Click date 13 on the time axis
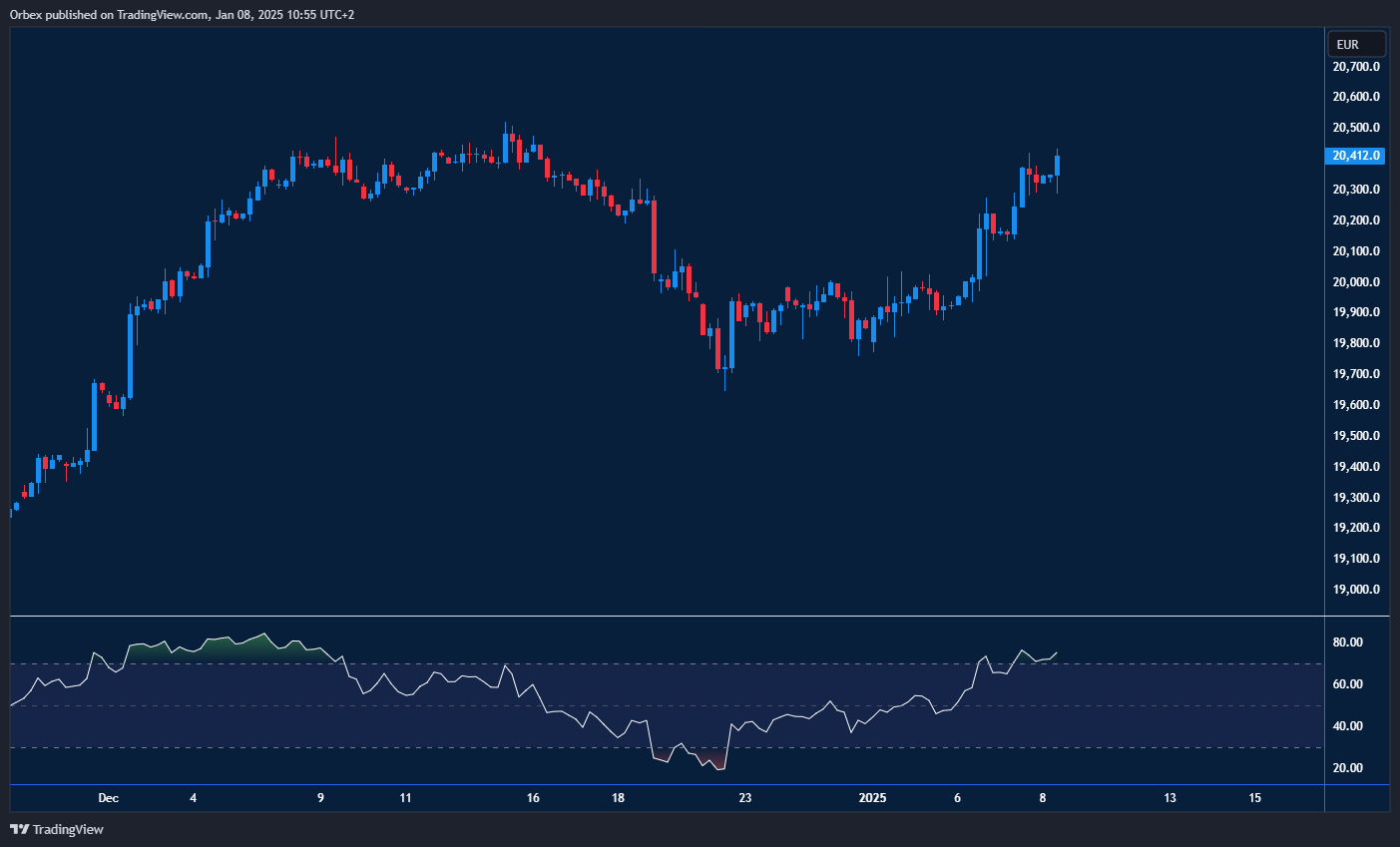Screen dimensions: 1400x847 pos(1169,798)
